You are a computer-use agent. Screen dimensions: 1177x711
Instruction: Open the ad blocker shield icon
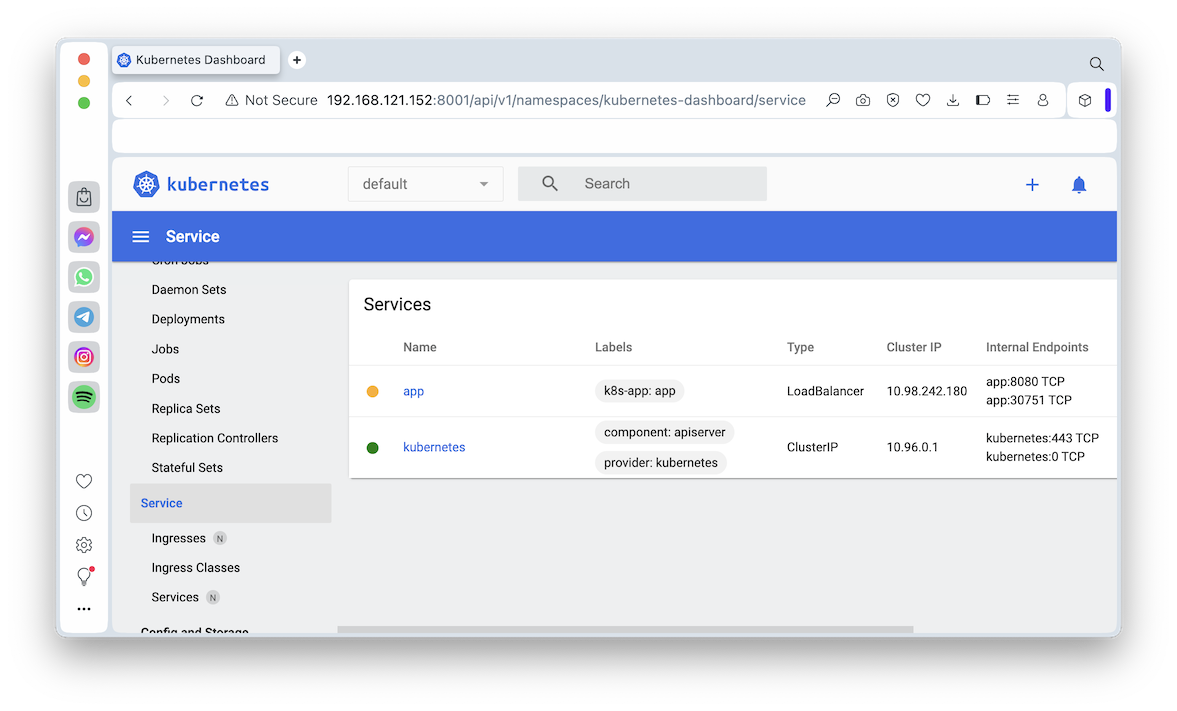tap(893, 100)
